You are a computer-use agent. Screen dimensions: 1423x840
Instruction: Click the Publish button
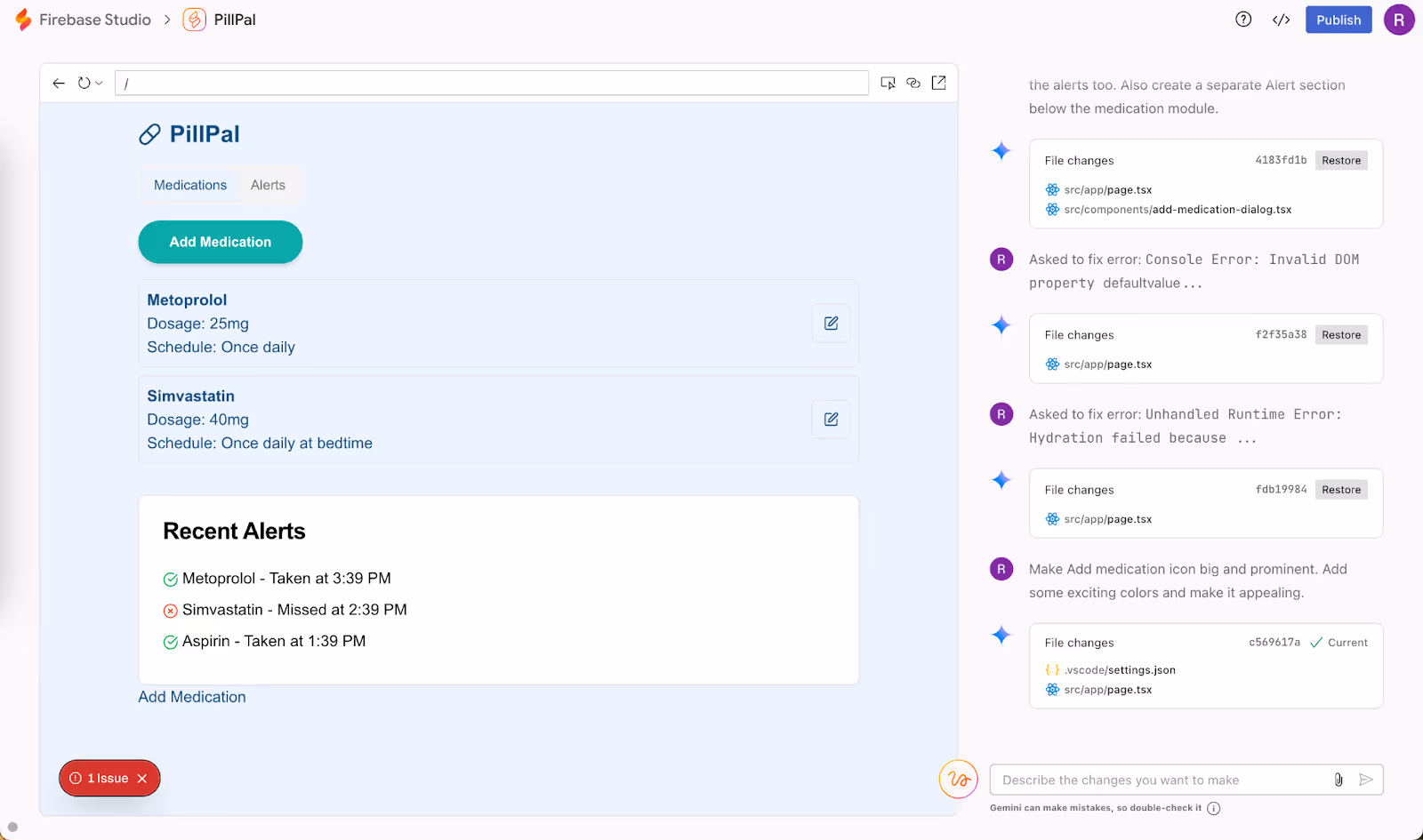tap(1339, 20)
